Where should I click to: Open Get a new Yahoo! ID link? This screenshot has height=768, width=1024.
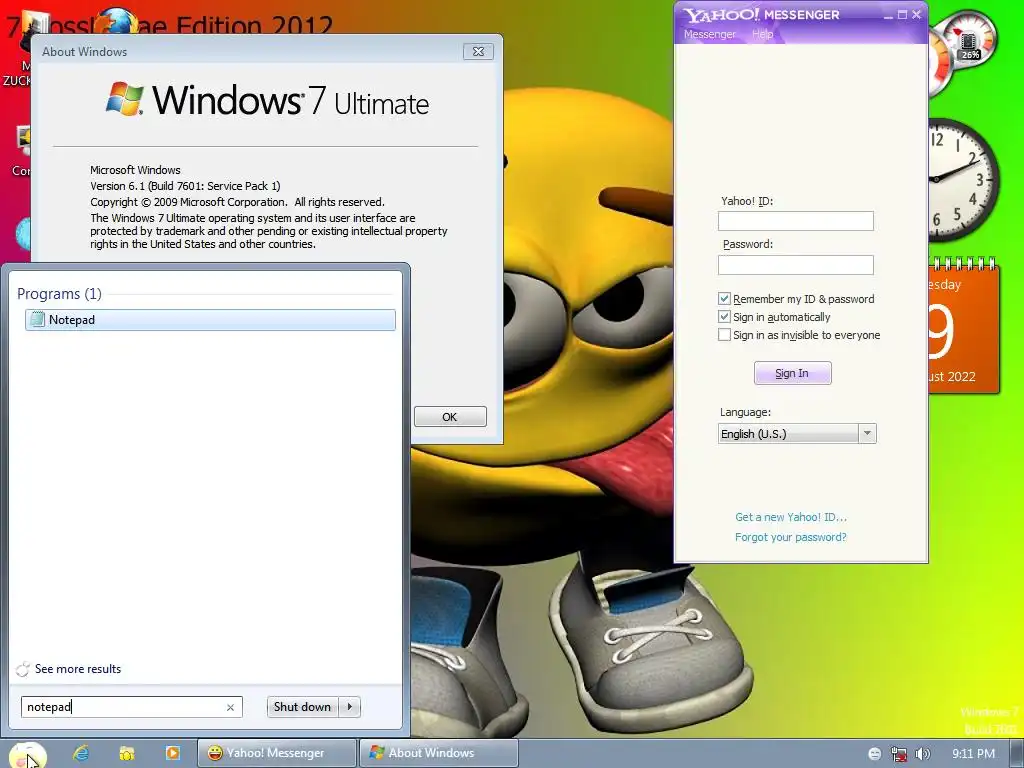[791, 517]
